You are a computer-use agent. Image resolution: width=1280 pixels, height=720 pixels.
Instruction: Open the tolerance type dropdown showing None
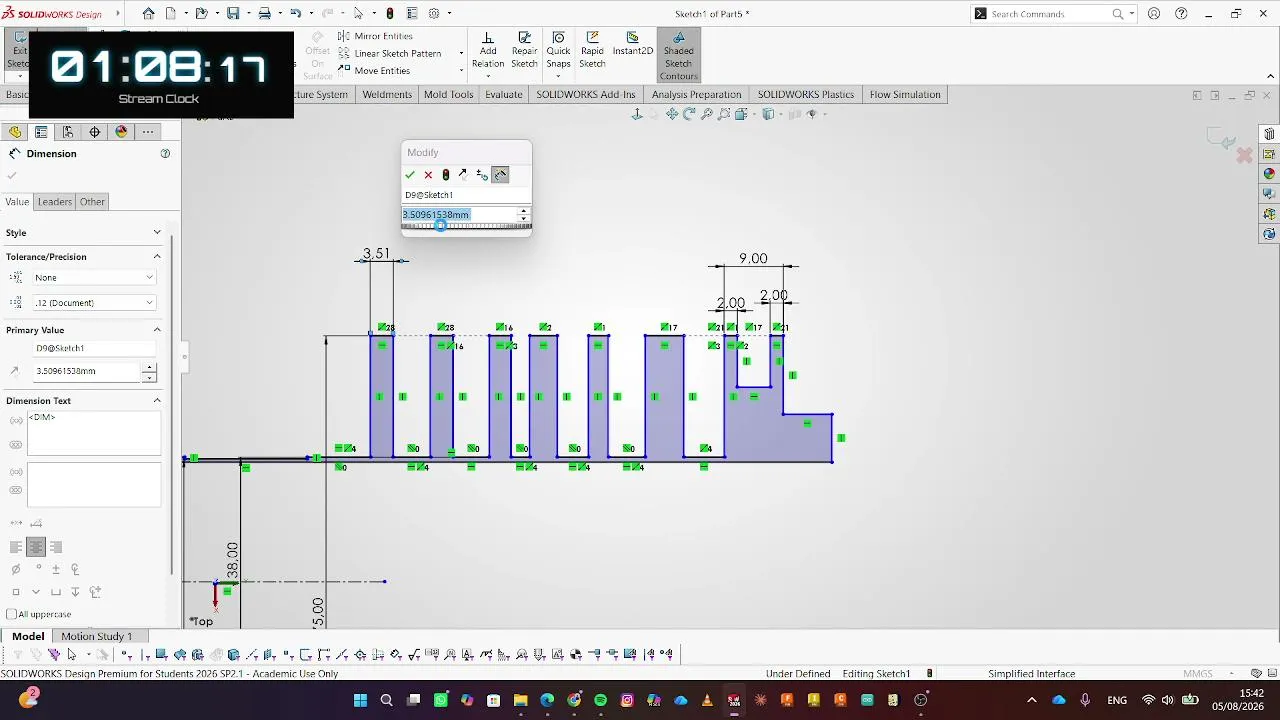coord(94,278)
